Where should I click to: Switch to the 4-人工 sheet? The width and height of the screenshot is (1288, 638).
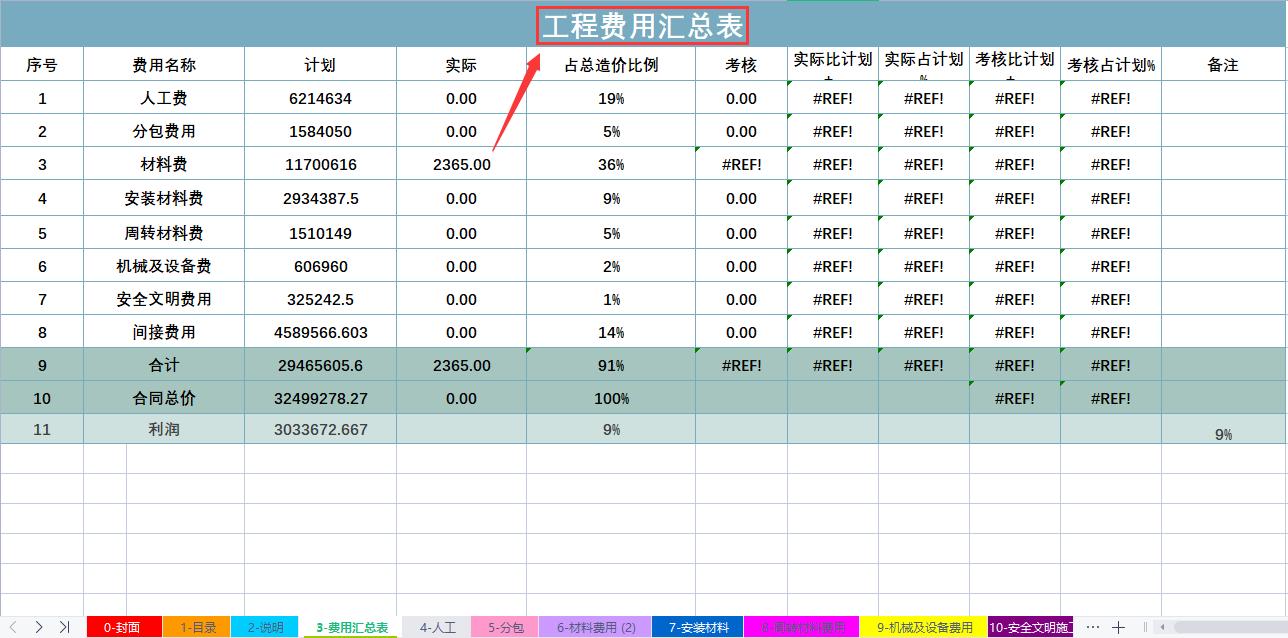point(437,627)
